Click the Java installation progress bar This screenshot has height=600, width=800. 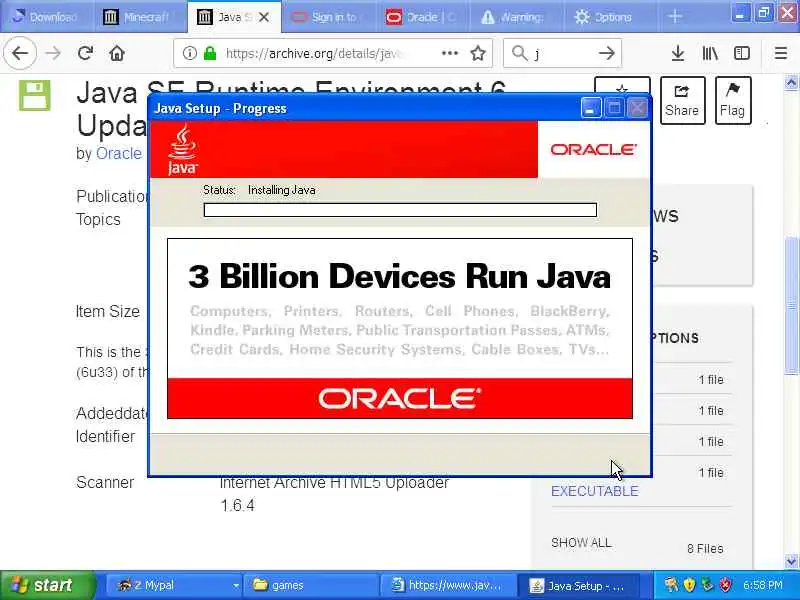pos(400,210)
